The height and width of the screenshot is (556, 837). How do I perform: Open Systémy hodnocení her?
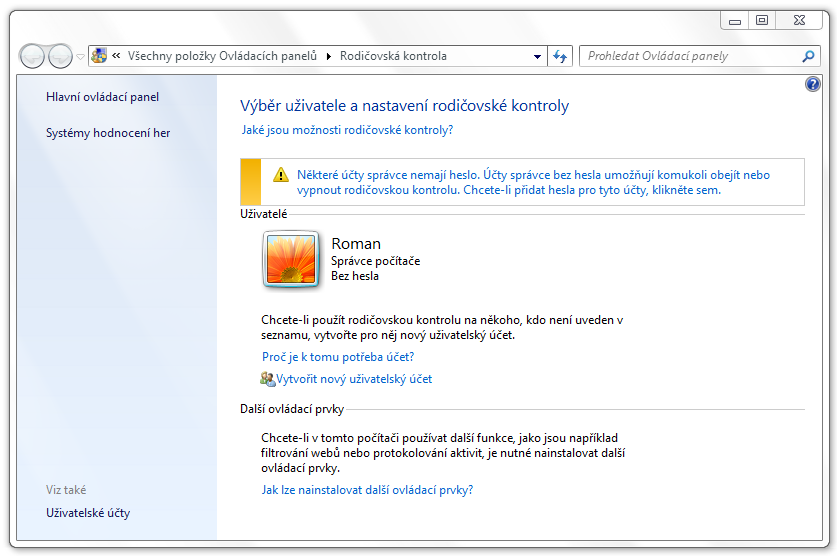coord(108,133)
